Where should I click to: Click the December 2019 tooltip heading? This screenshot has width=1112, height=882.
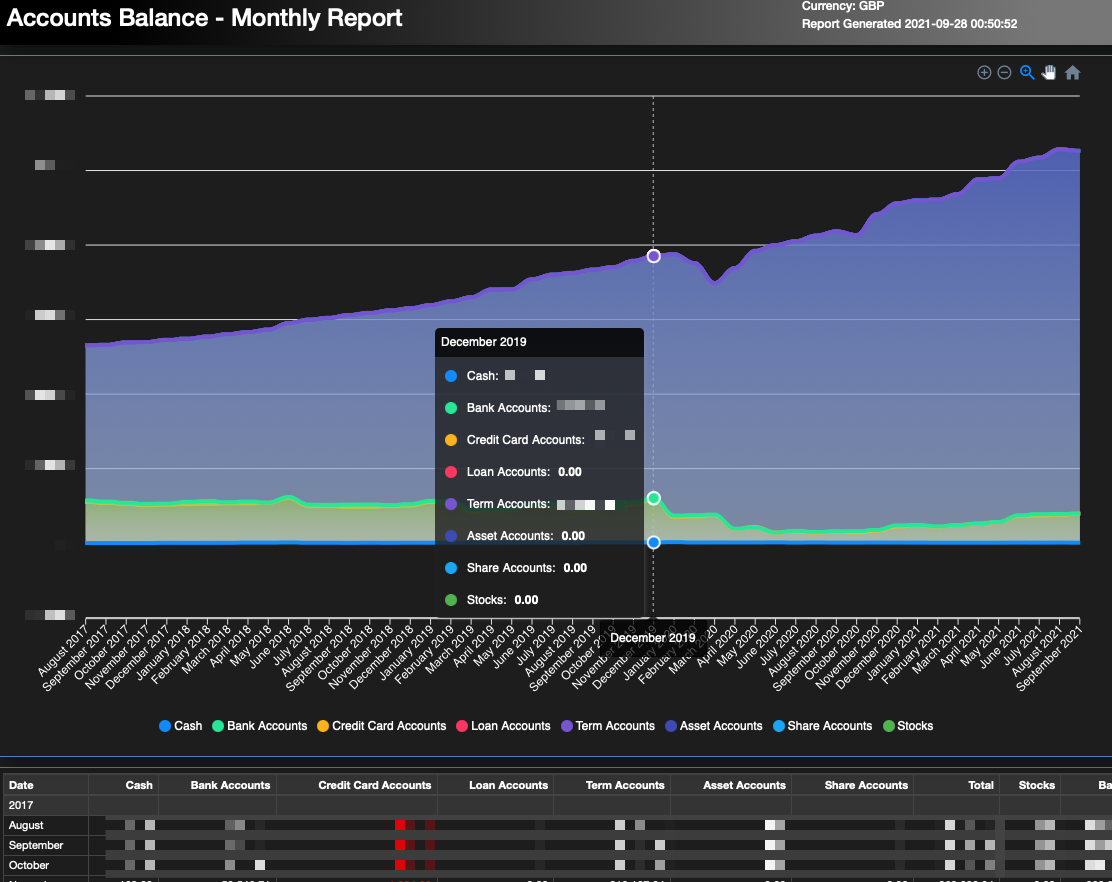[x=484, y=342]
